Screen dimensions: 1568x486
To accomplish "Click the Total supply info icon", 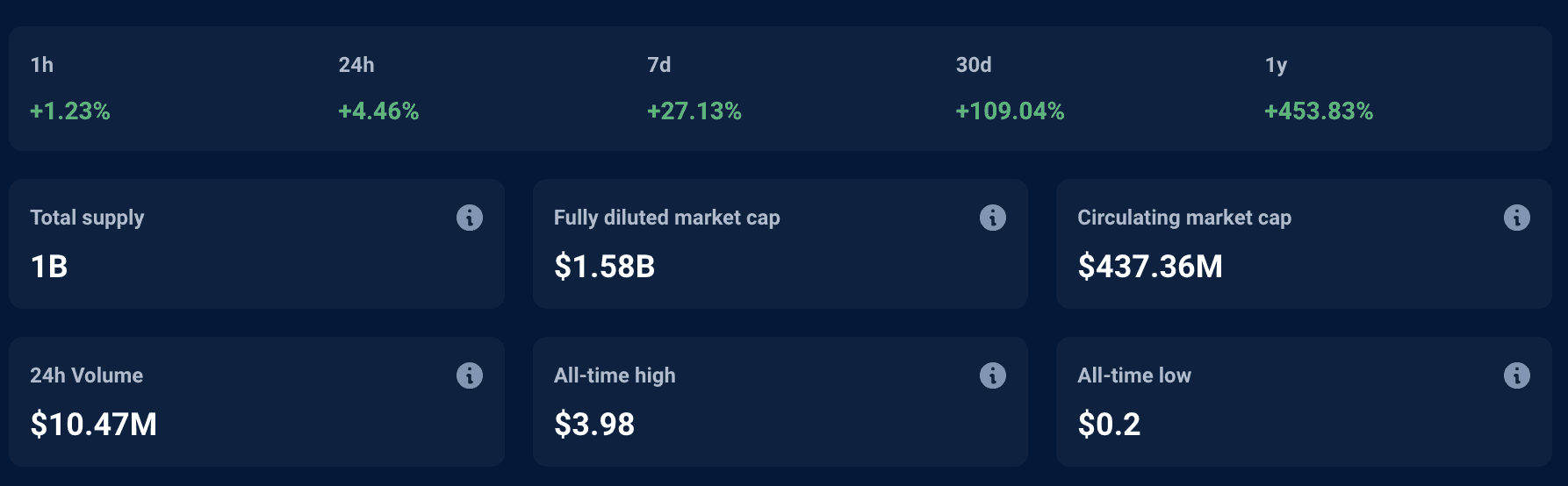I will point(470,218).
